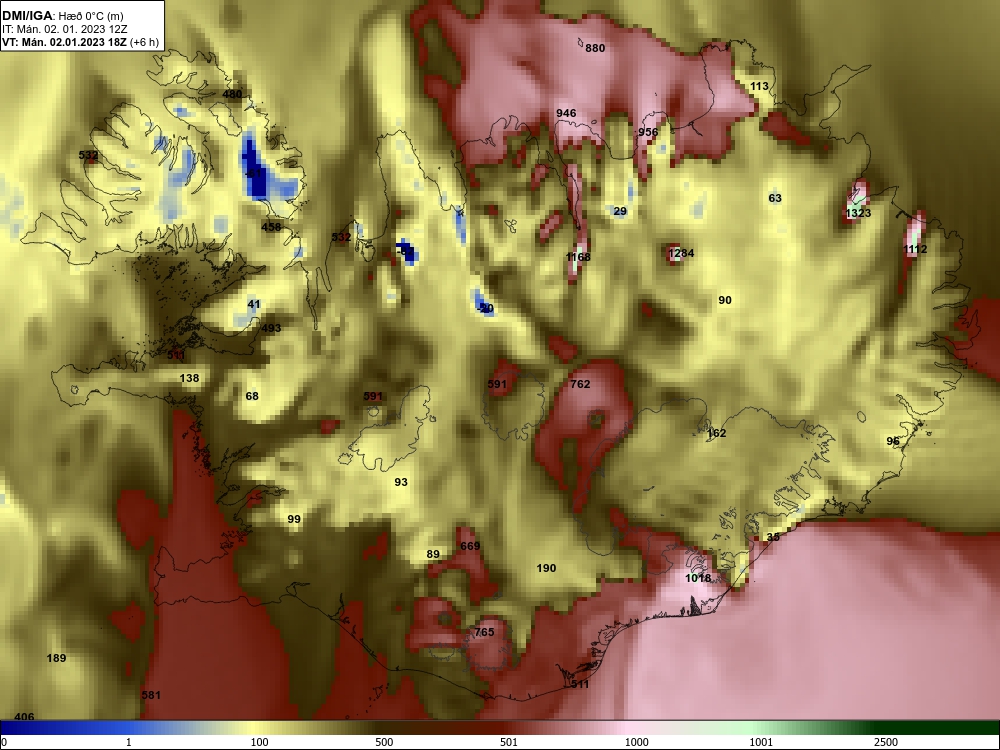Click the 93 value on the map

(401, 482)
